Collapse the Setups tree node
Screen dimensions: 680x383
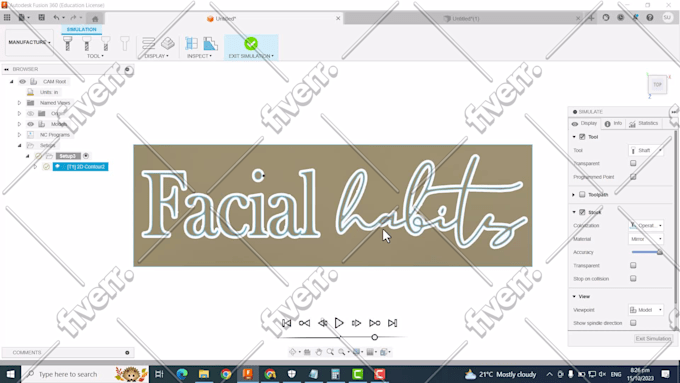click(x=19, y=145)
